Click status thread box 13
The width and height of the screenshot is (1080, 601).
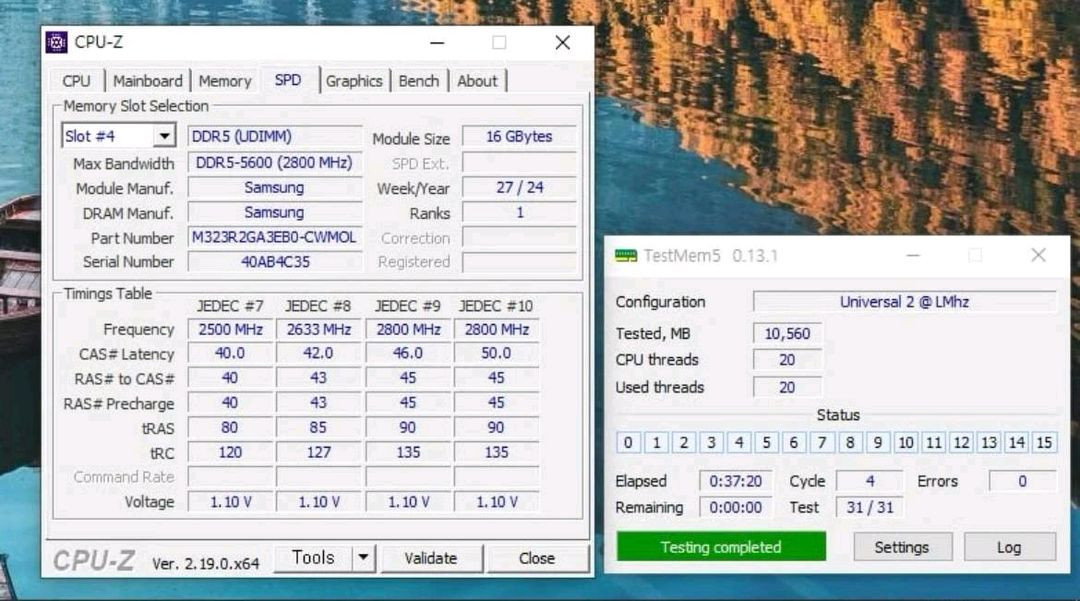(x=989, y=443)
